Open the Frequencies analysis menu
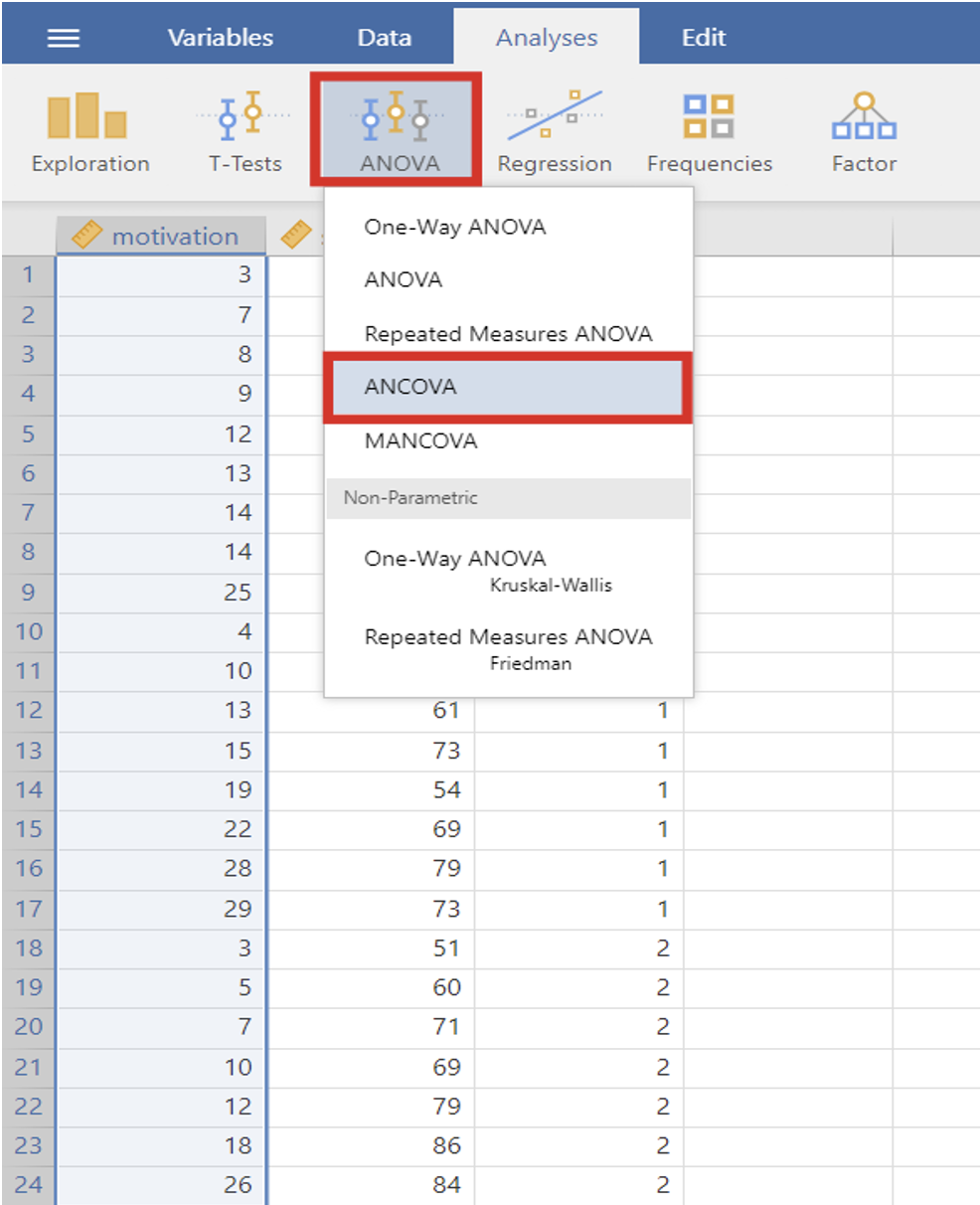This screenshot has height=1205, width=980. point(709,131)
